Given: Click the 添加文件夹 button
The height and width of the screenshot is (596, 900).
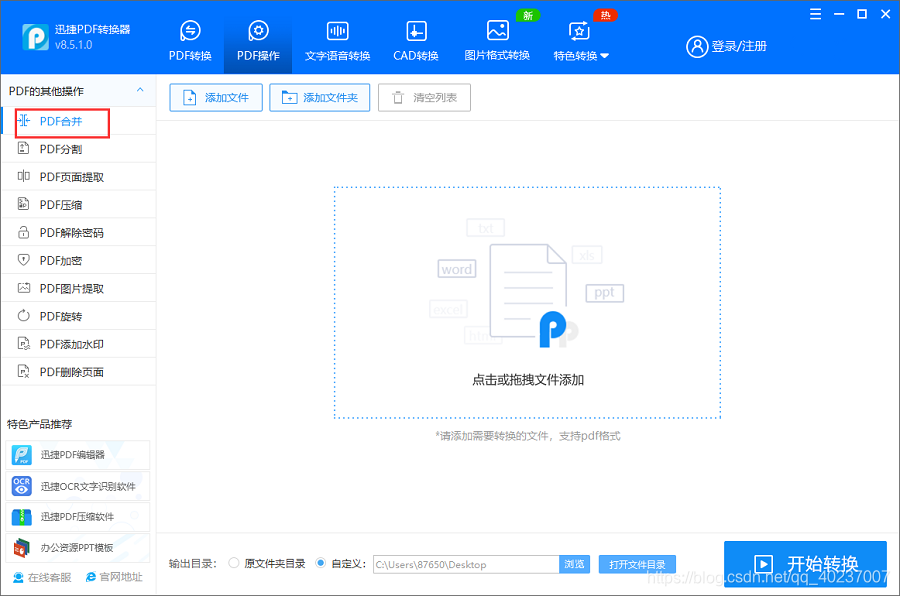Looking at the screenshot, I should coord(320,98).
